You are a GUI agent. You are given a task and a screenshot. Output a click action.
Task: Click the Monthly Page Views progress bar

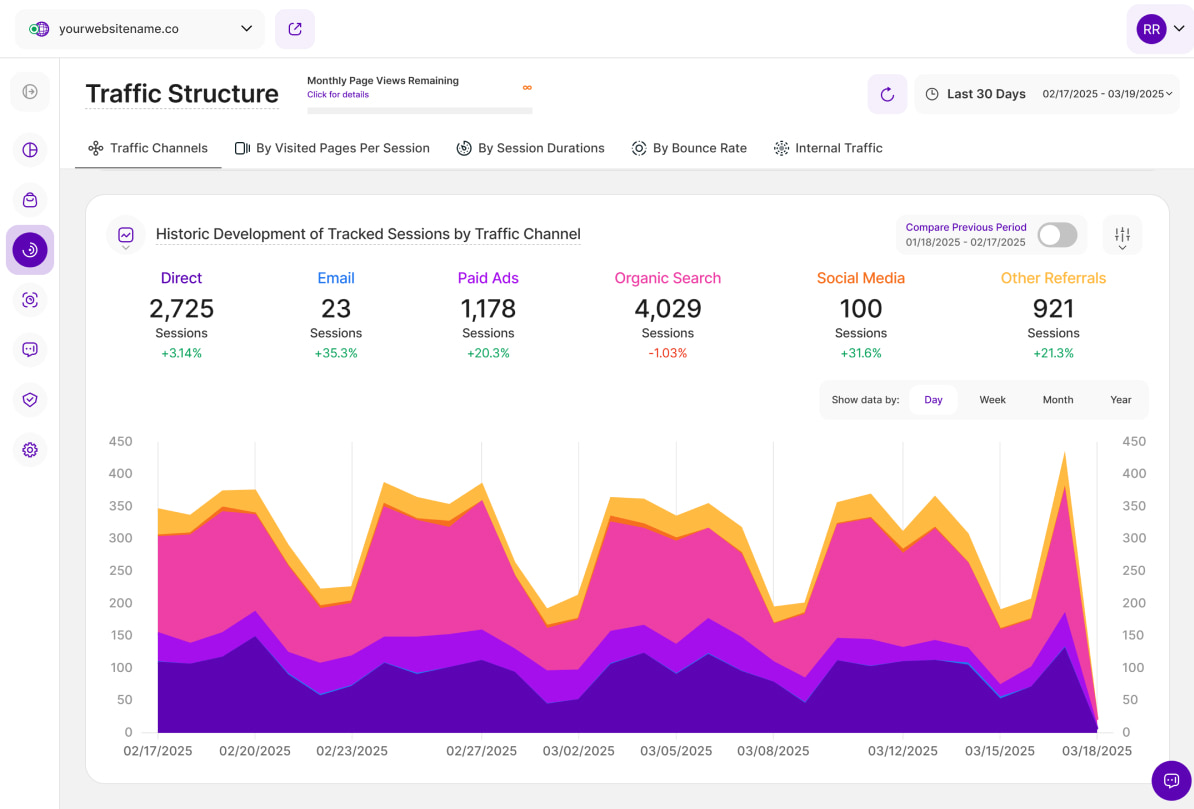tap(419, 110)
